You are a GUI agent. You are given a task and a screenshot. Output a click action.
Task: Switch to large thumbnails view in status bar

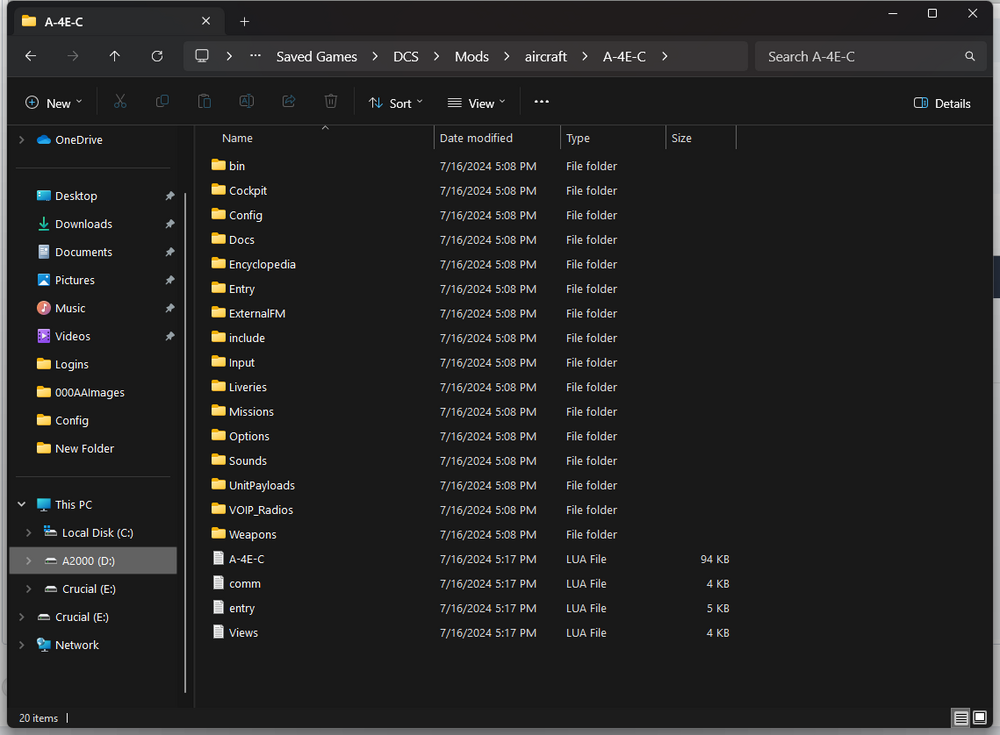[x=980, y=718]
